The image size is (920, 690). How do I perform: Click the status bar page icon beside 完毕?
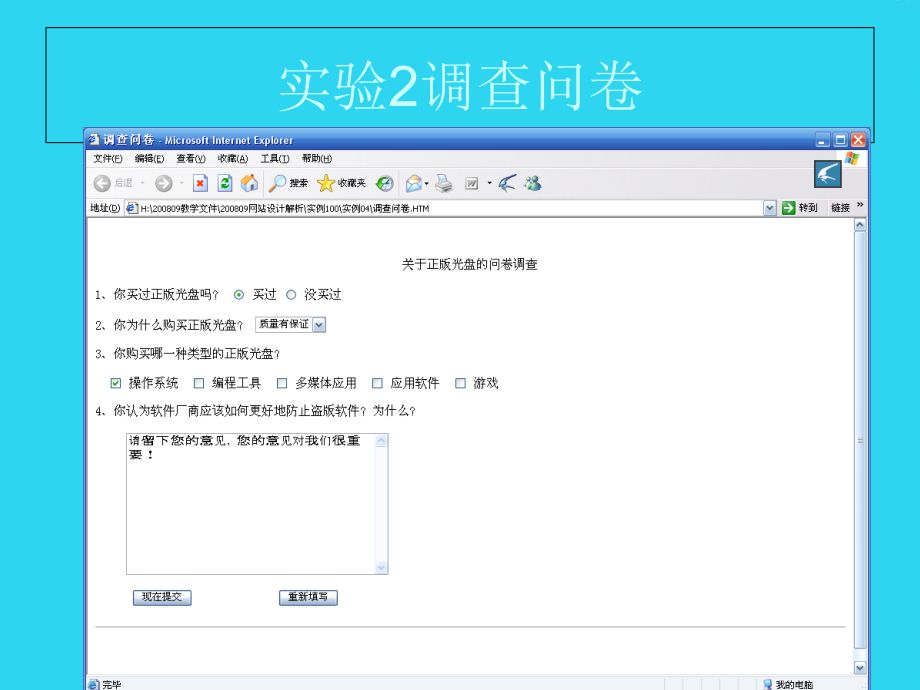coord(93,684)
